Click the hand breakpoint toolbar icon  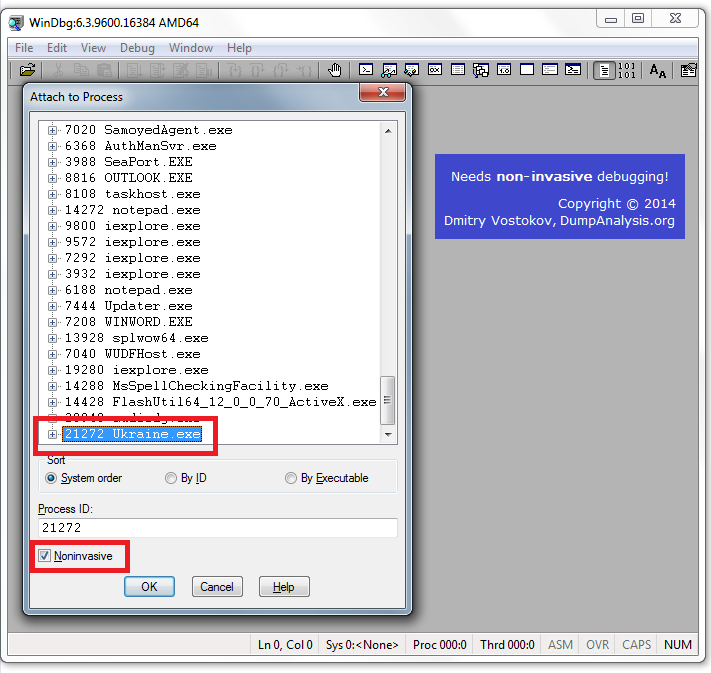tap(335, 70)
